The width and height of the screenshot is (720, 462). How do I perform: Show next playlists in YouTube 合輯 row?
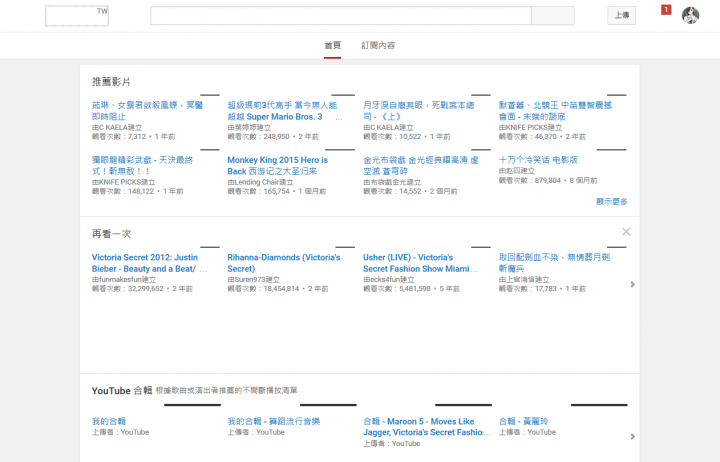pyautogui.click(x=632, y=436)
